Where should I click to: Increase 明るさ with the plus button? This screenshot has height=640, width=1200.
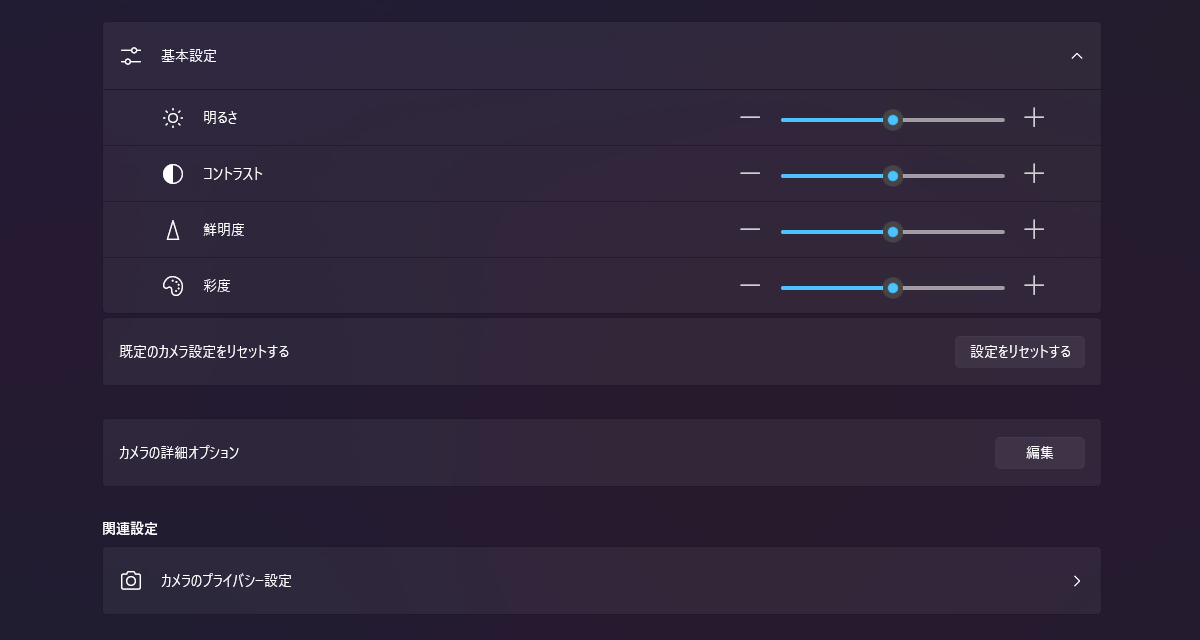click(1034, 118)
